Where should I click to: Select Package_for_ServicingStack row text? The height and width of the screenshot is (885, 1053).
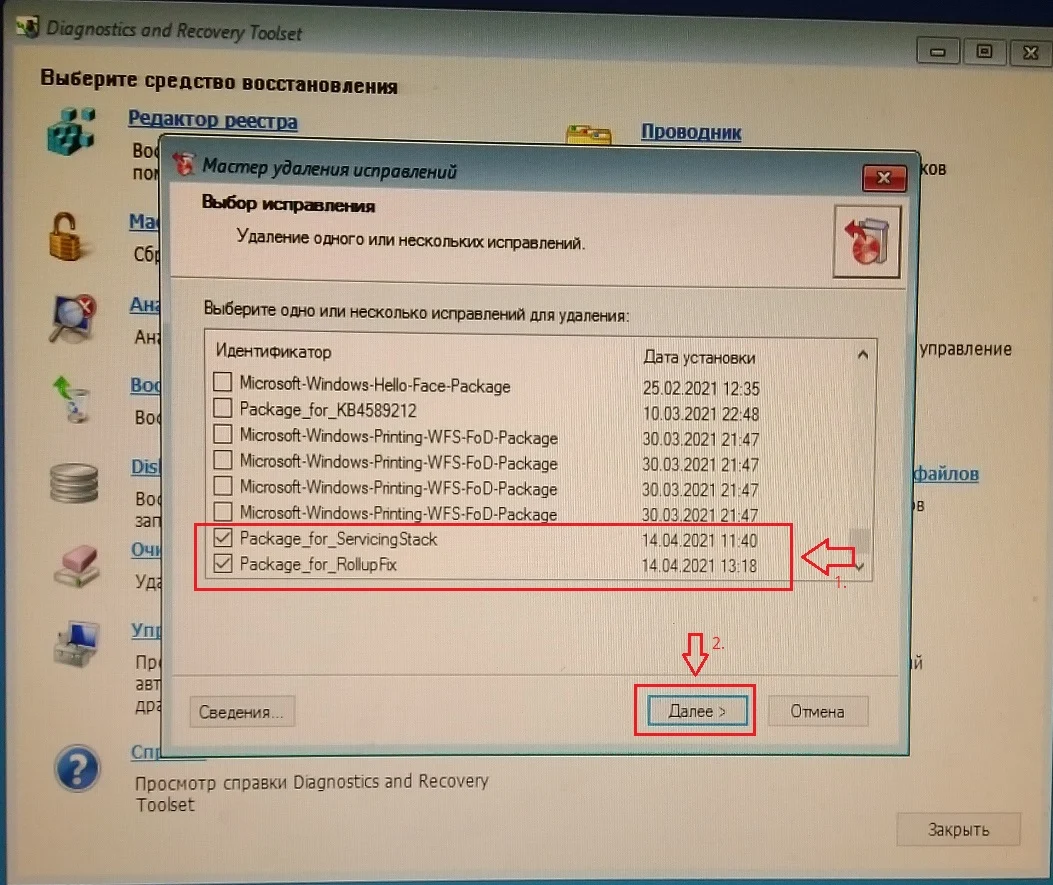(x=338, y=539)
